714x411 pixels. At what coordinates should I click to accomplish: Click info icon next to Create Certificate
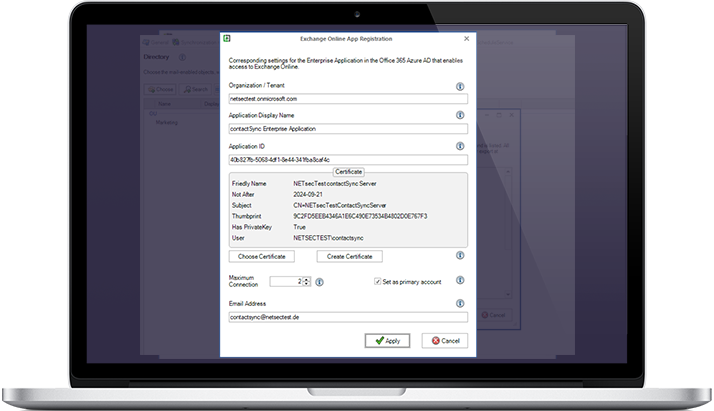(460, 255)
